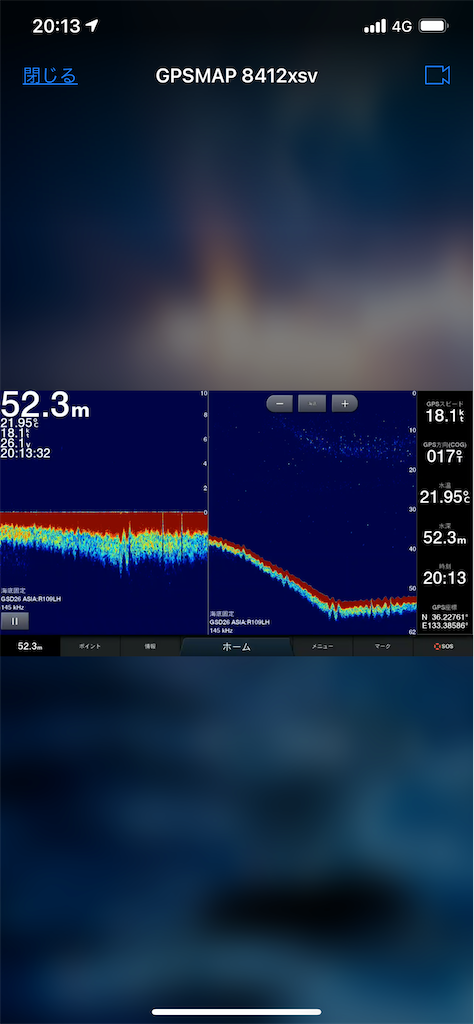Tap the GPSスピード 18.1 kt data field

(445, 413)
